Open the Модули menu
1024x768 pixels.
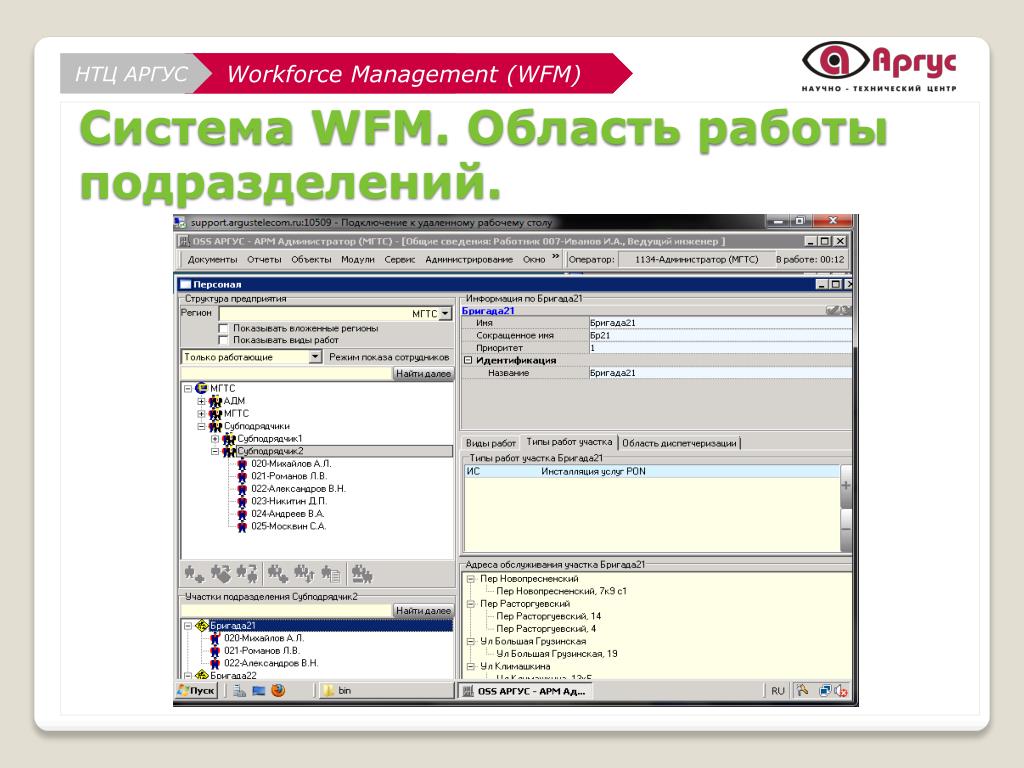pos(358,259)
